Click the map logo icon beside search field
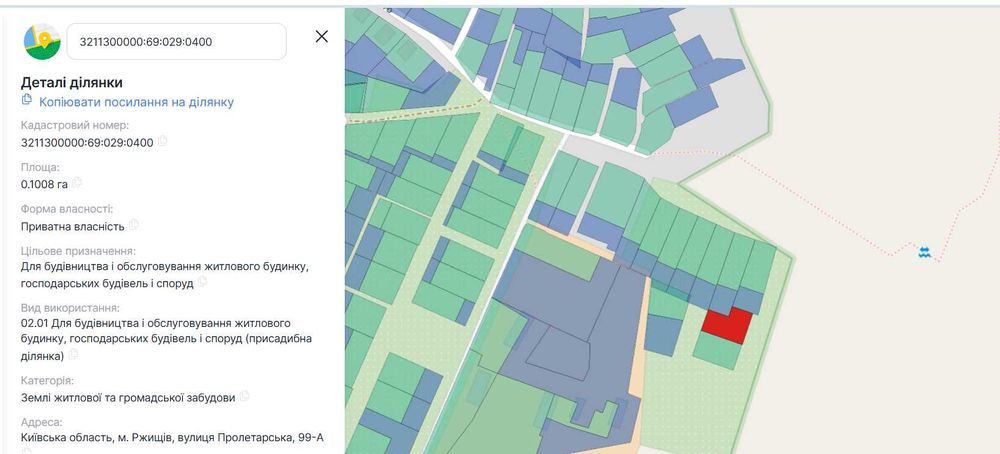1000x454 pixels. [x=42, y=41]
